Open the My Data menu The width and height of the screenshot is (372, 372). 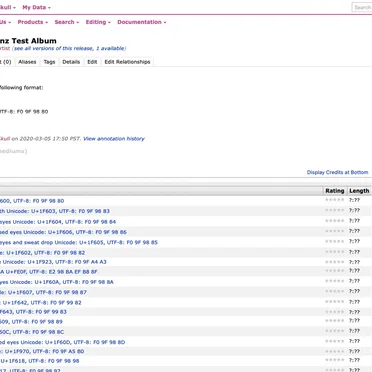pyautogui.click(x=36, y=7)
